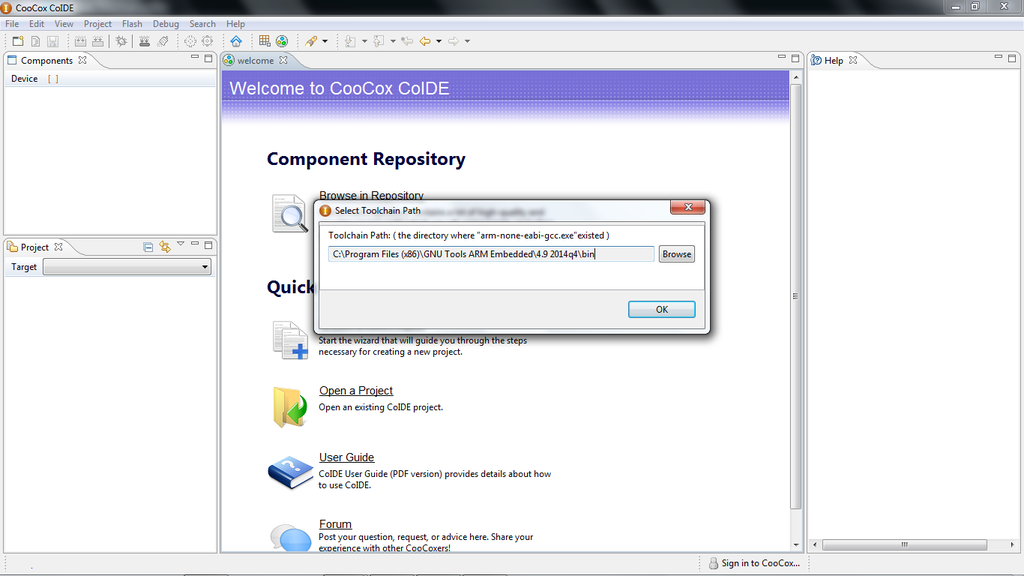Screen dimensions: 1024x576
Task: Close the Select Toolchain Path dialog
Action: (688, 207)
